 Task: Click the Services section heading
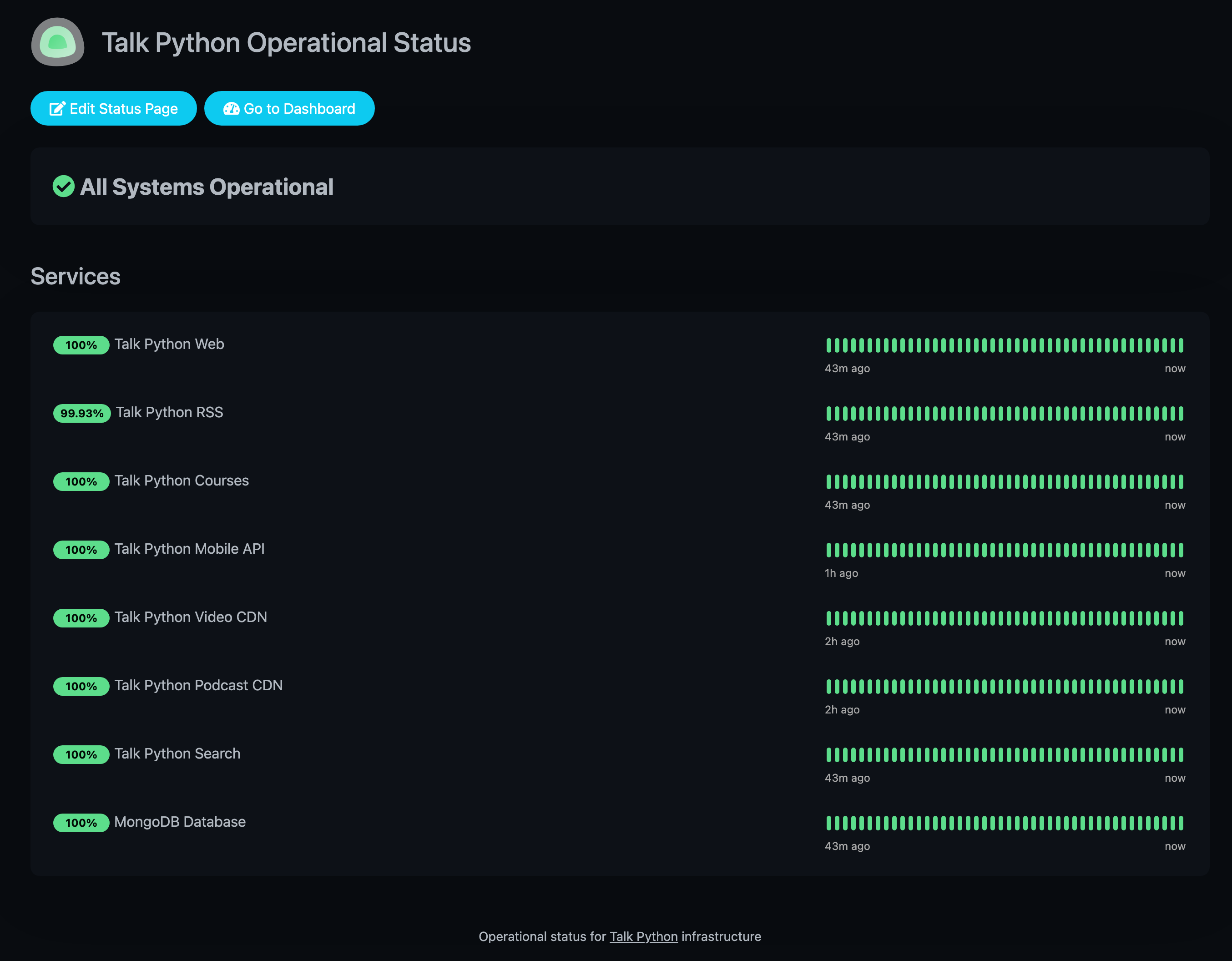(x=76, y=277)
